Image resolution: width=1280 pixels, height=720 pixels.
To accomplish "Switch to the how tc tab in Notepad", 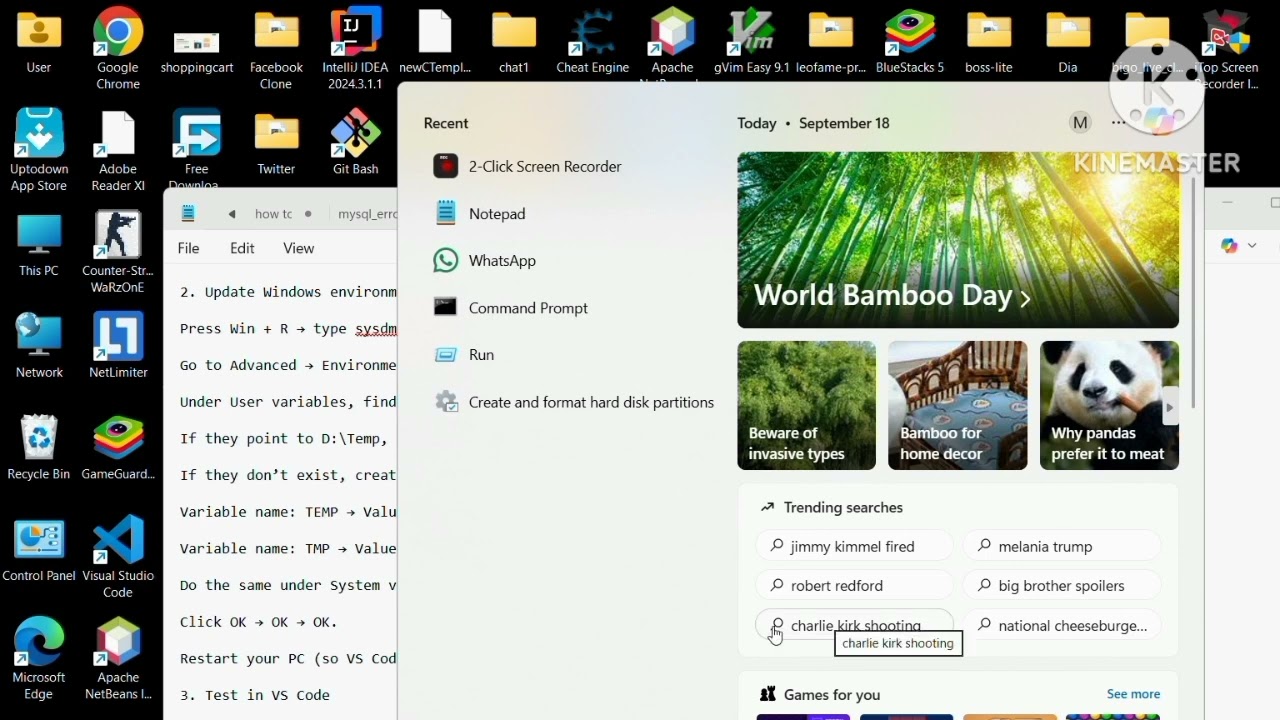I will (x=273, y=214).
